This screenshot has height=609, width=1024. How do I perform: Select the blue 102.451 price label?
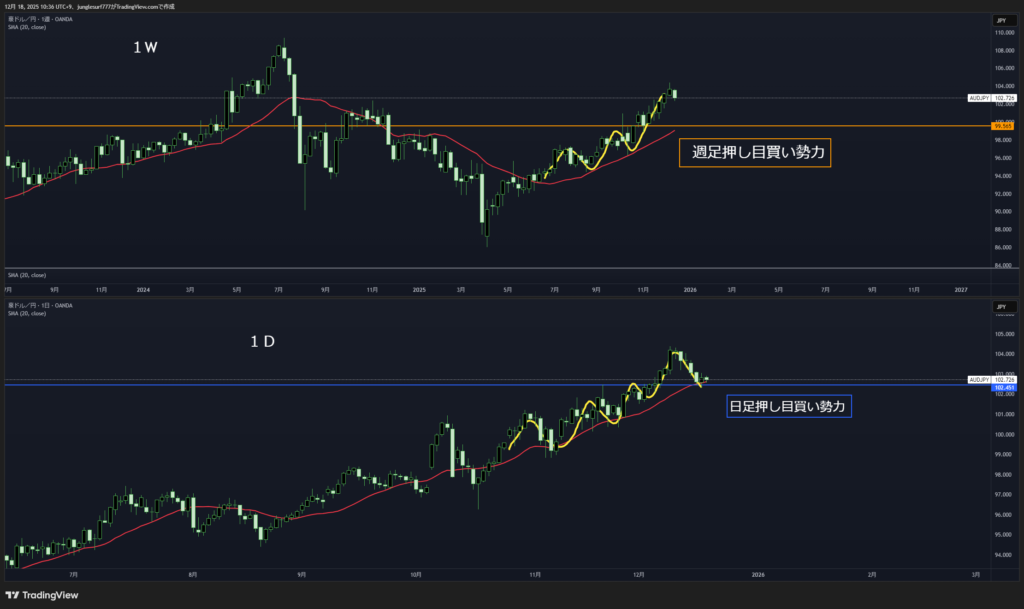(x=1001, y=386)
